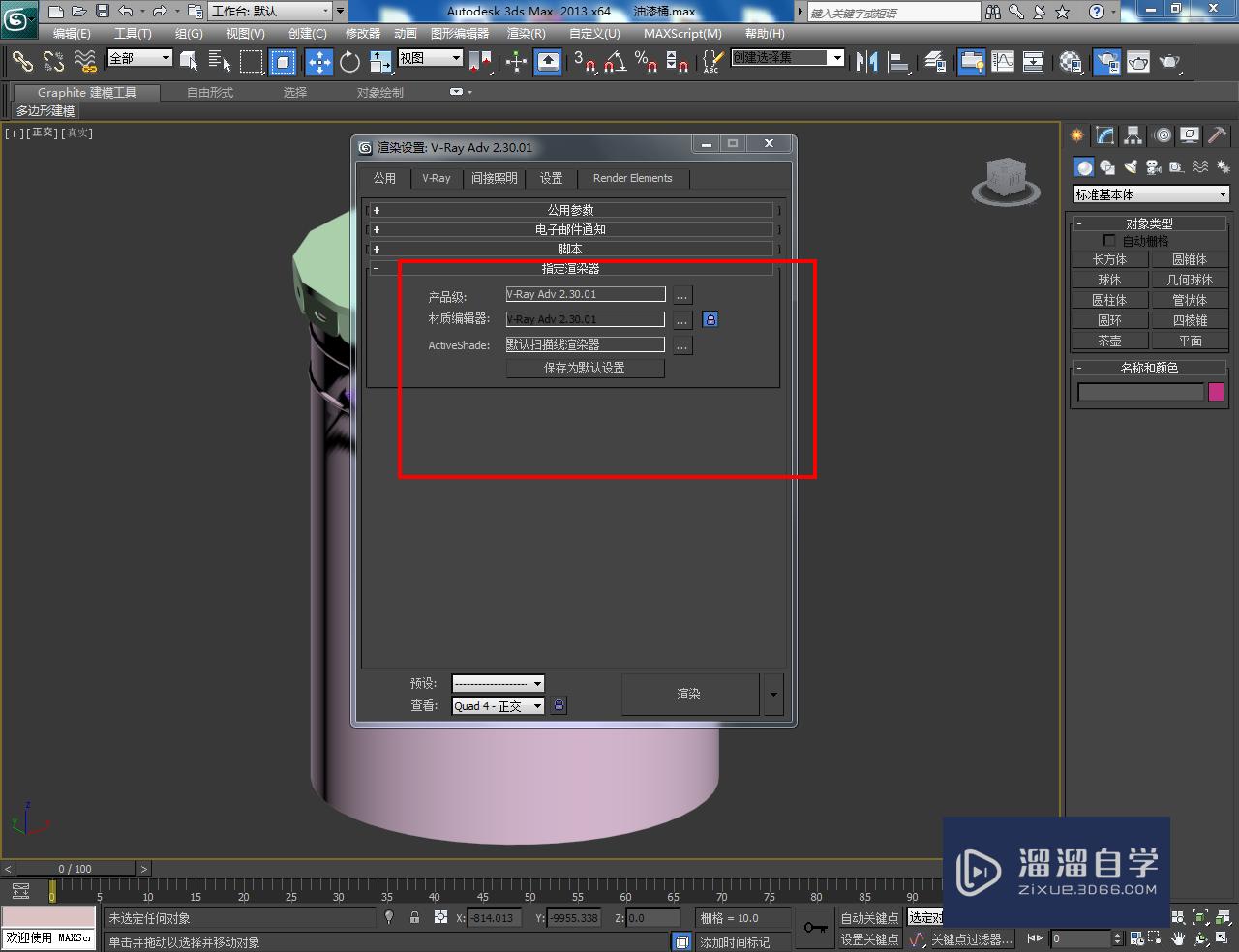The width and height of the screenshot is (1239, 952).
Task: Click the 渲染 render button
Action: (x=689, y=694)
